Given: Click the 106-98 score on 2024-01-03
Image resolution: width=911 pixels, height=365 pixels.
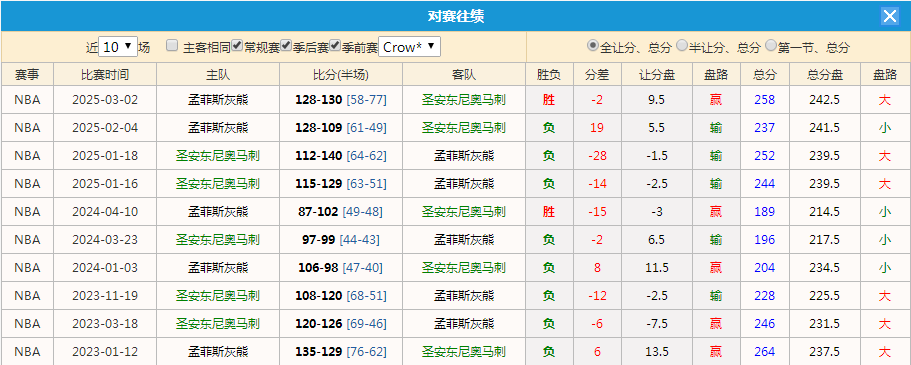Looking at the screenshot, I should click(318, 267).
